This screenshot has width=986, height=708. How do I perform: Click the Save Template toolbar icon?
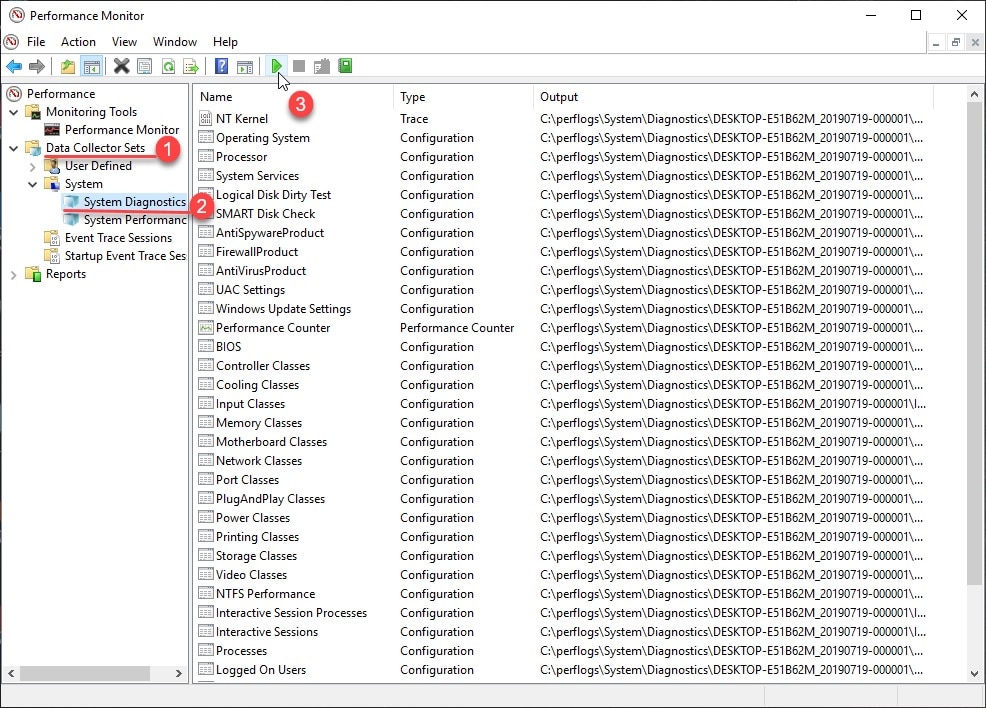[x=322, y=66]
